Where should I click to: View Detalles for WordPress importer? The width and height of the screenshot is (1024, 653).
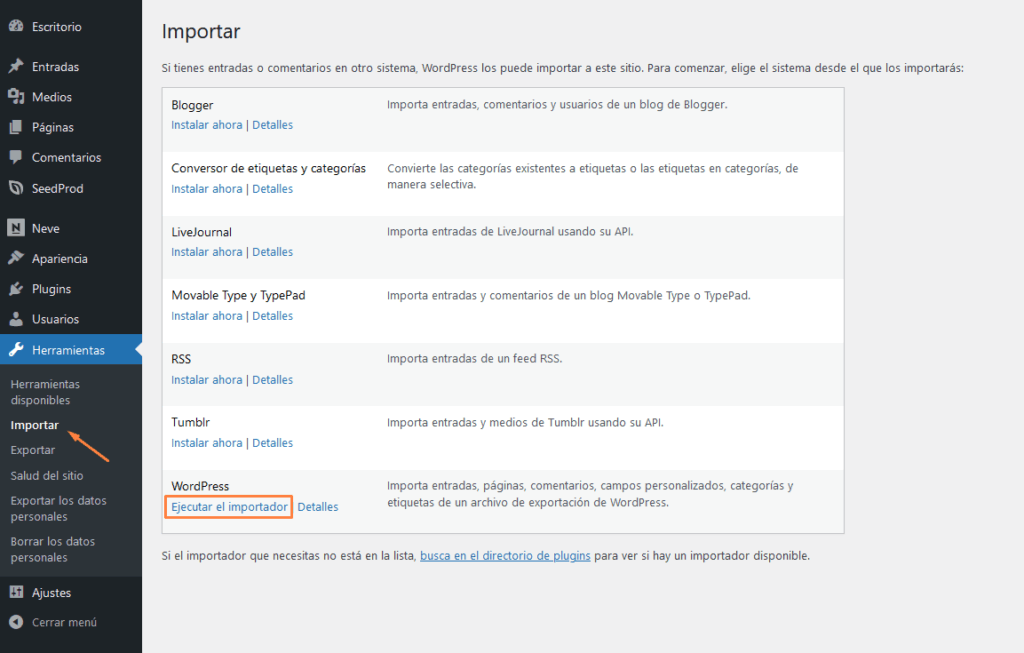click(317, 507)
